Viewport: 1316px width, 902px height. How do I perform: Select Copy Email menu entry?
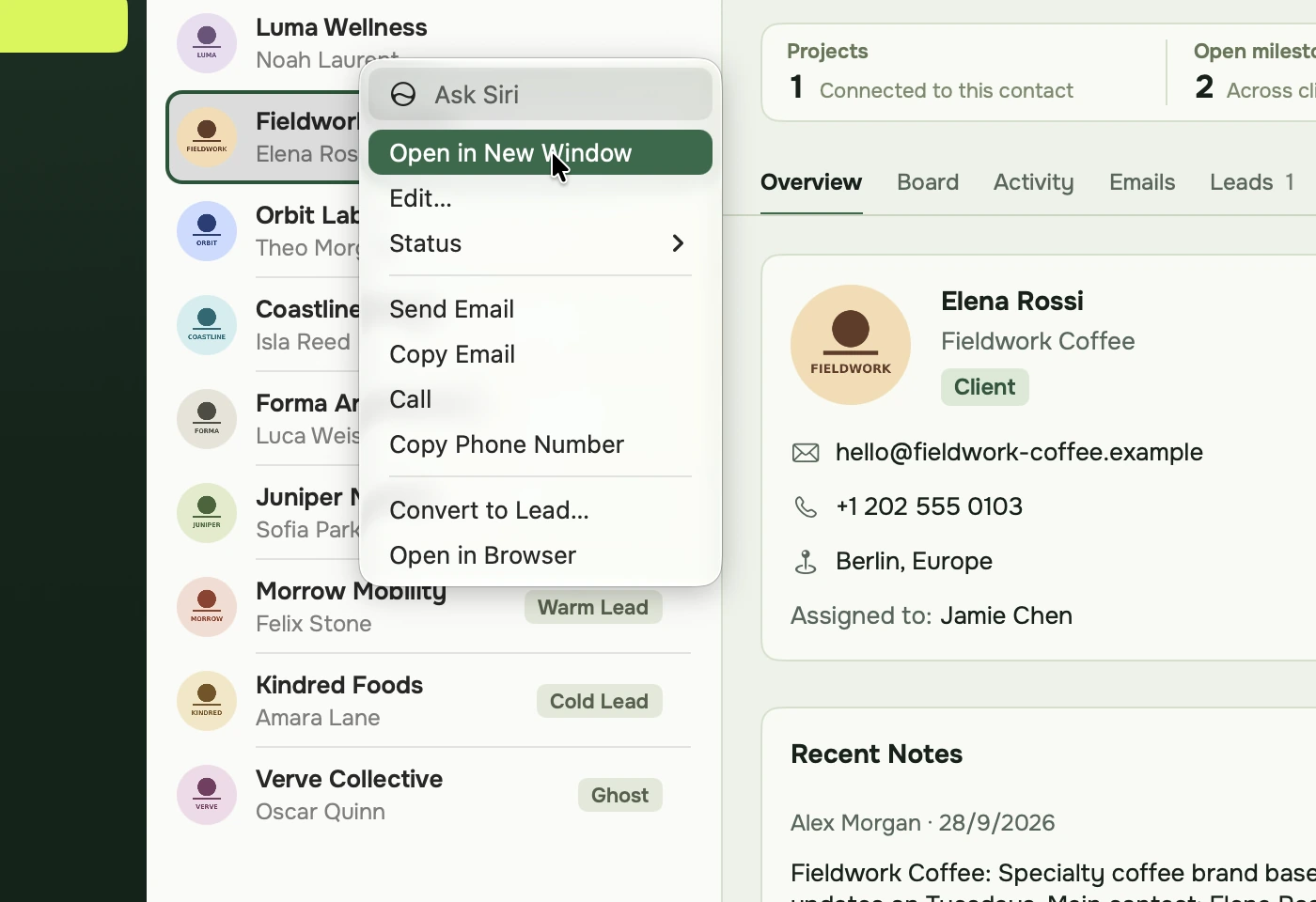pyautogui.click(x=540, y=354)
